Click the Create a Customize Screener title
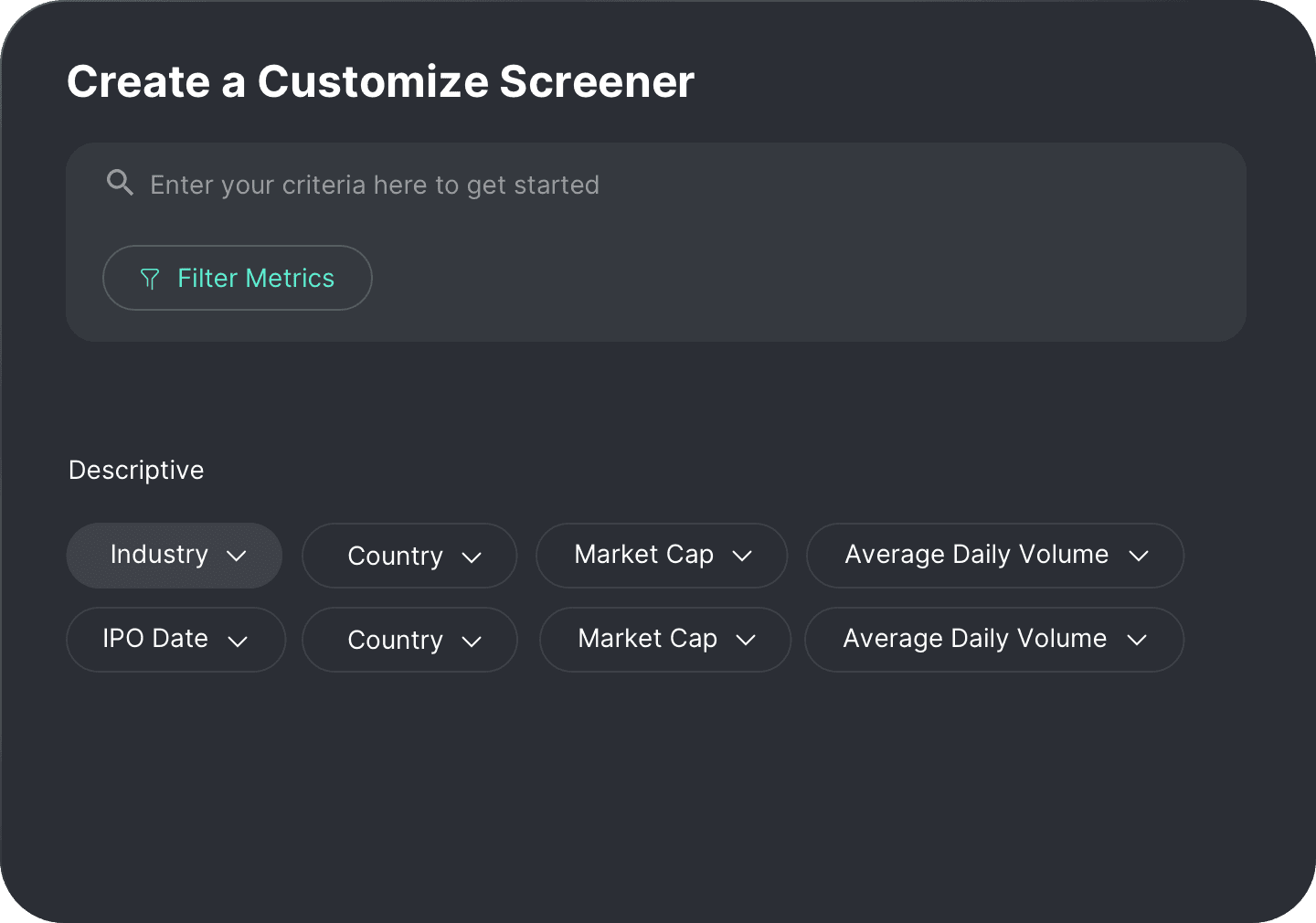Image resolution: width=1316 pixels, height=923 pixels. point(380,81)
